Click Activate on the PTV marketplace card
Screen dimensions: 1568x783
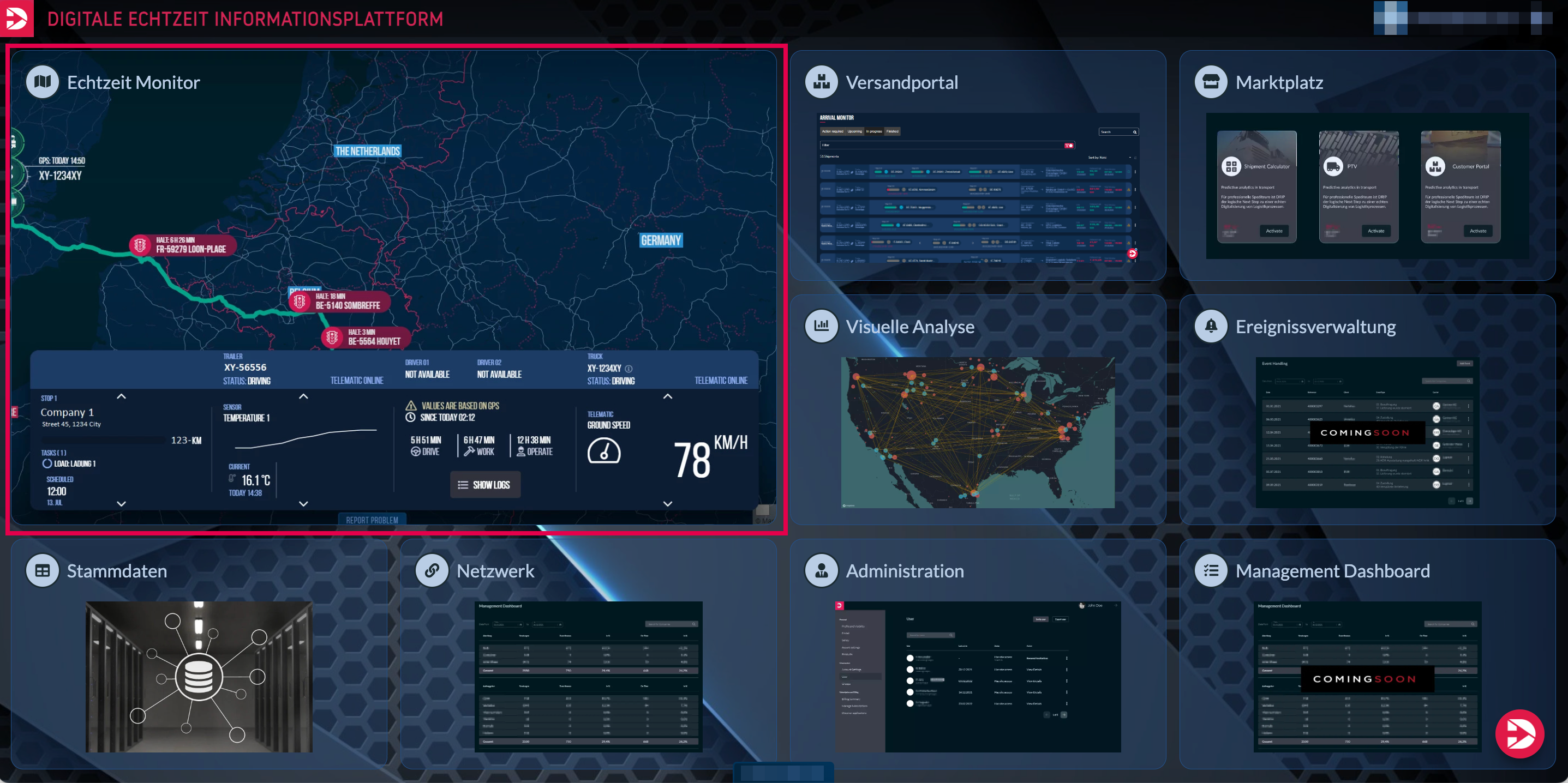pyautogui.click(x=1375, y=231)
